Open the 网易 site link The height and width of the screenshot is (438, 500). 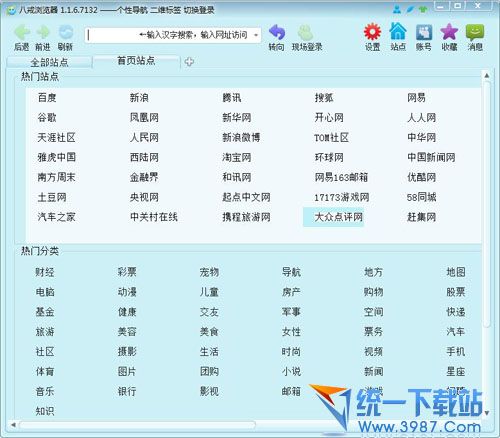coord(416,98)
